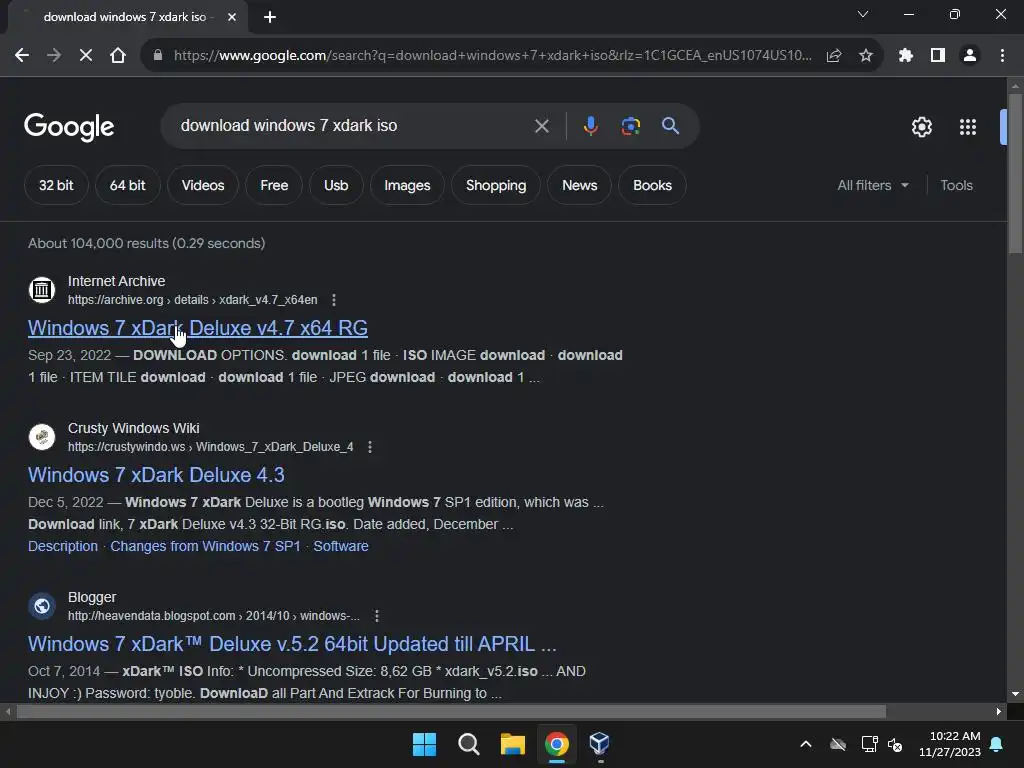
Task: Expand the All filters dropdown
Action: pos(872,185)
